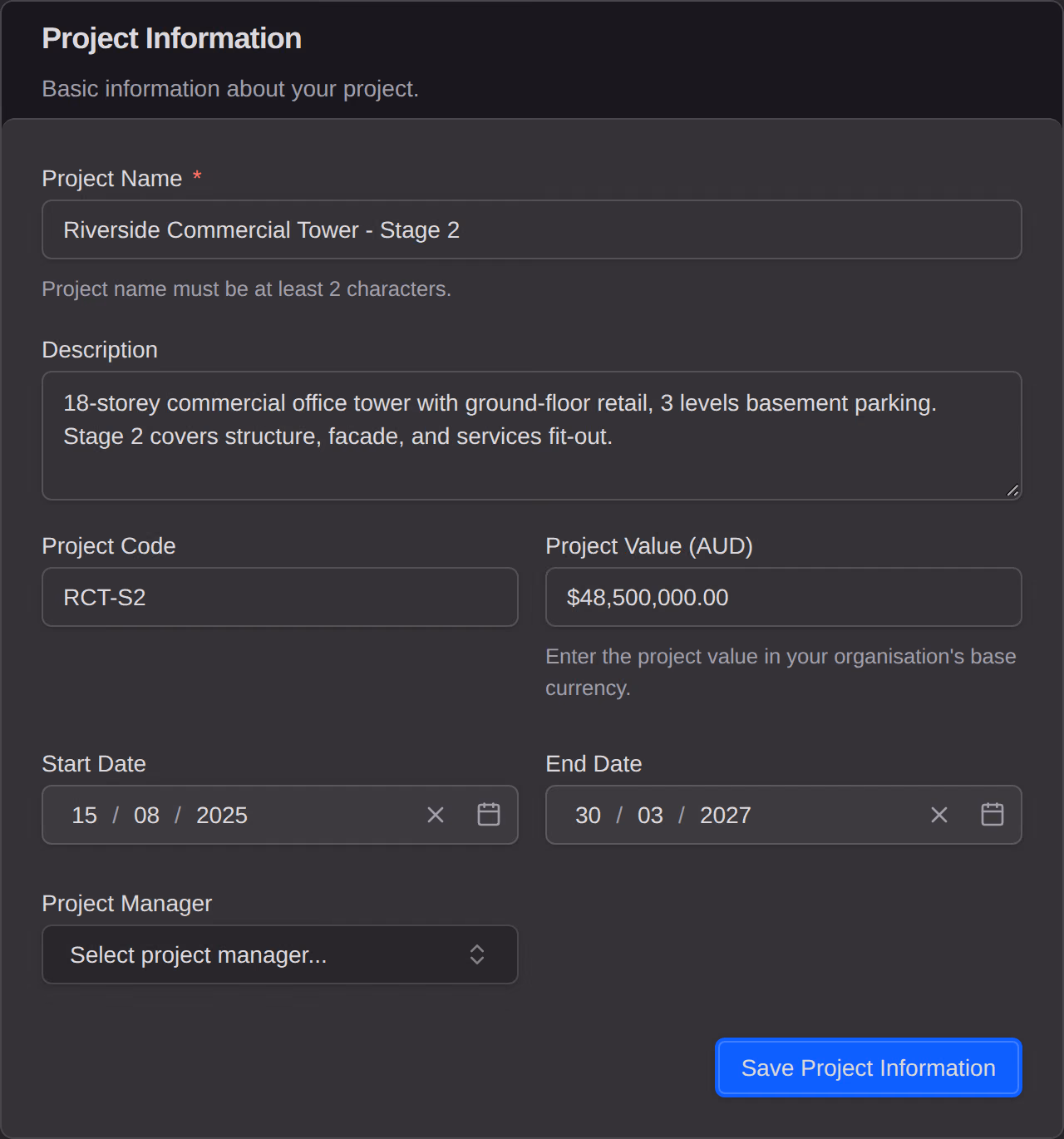Viewport: 1064px width, 1139px height.
Task: Clear the Start Date value
Action: (x=436, y=815)
